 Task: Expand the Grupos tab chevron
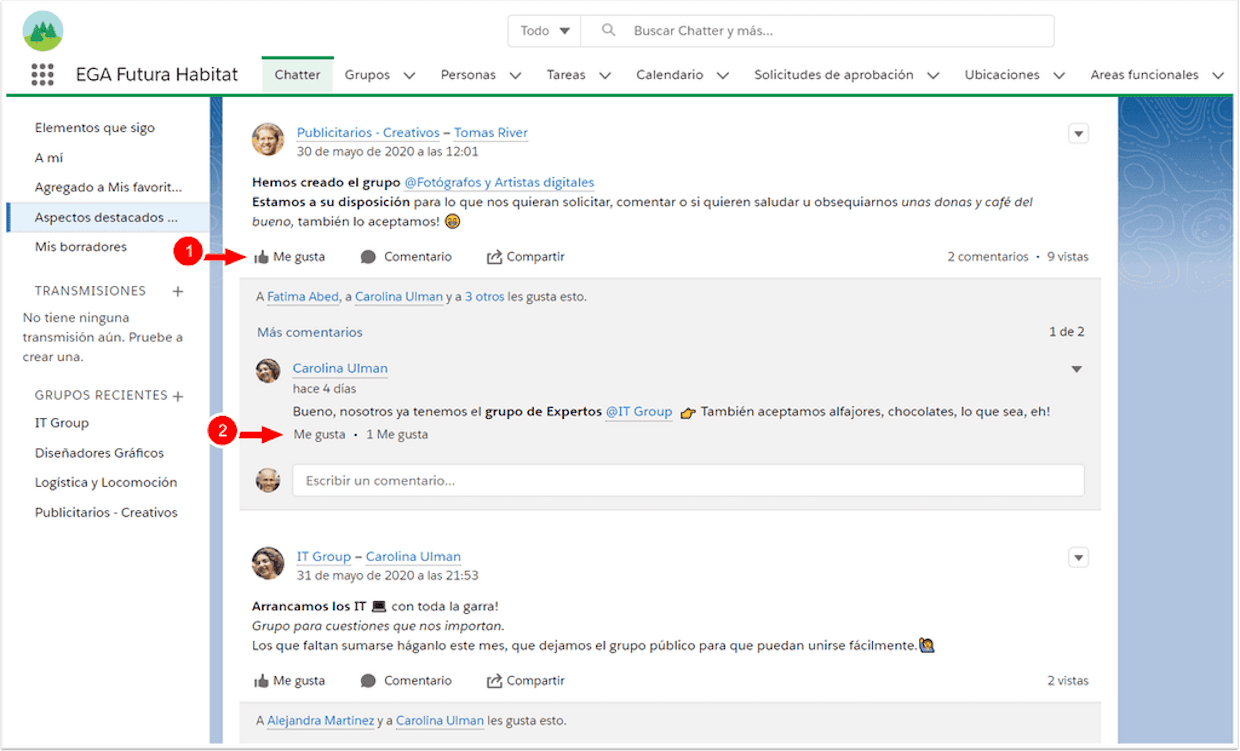pyautogui.click(x=409, y=75)
